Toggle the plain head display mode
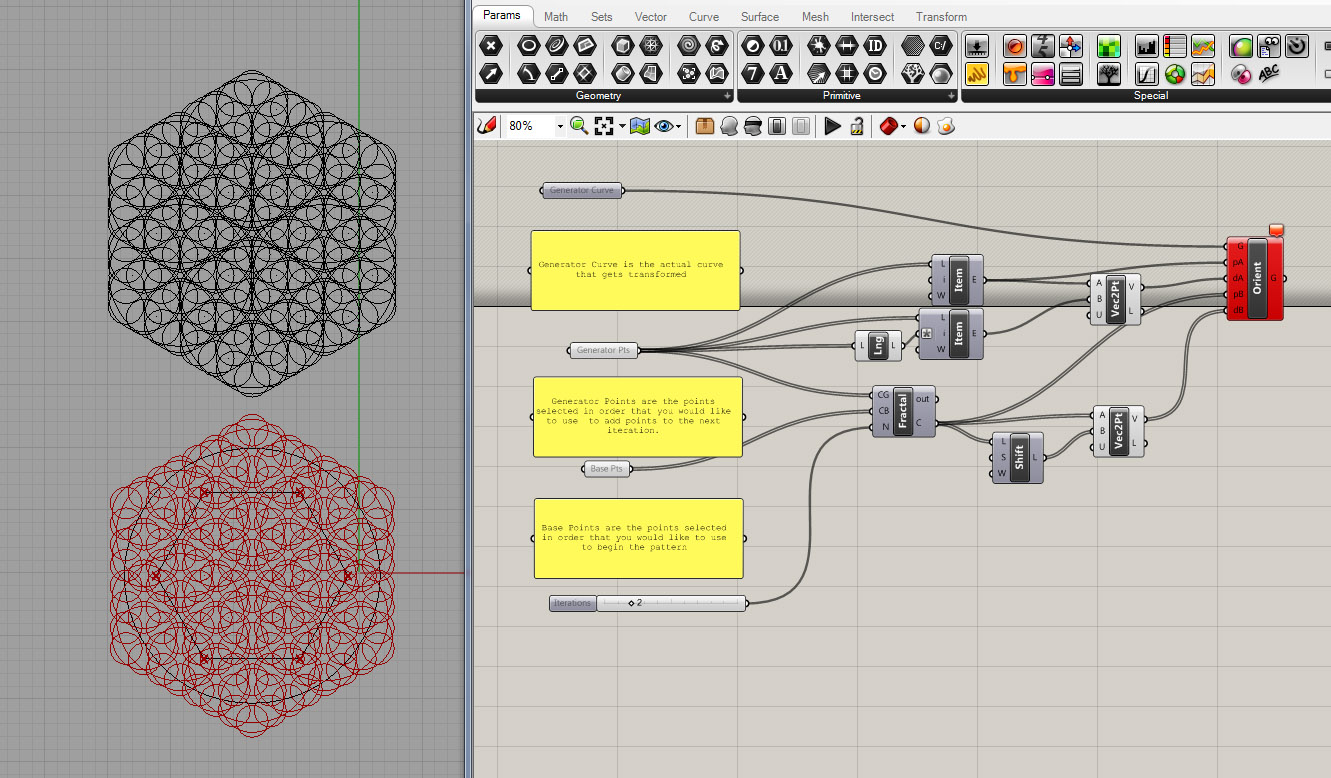Image resolution: width=1331 pixels, height=778 pixels. (729, 126)
